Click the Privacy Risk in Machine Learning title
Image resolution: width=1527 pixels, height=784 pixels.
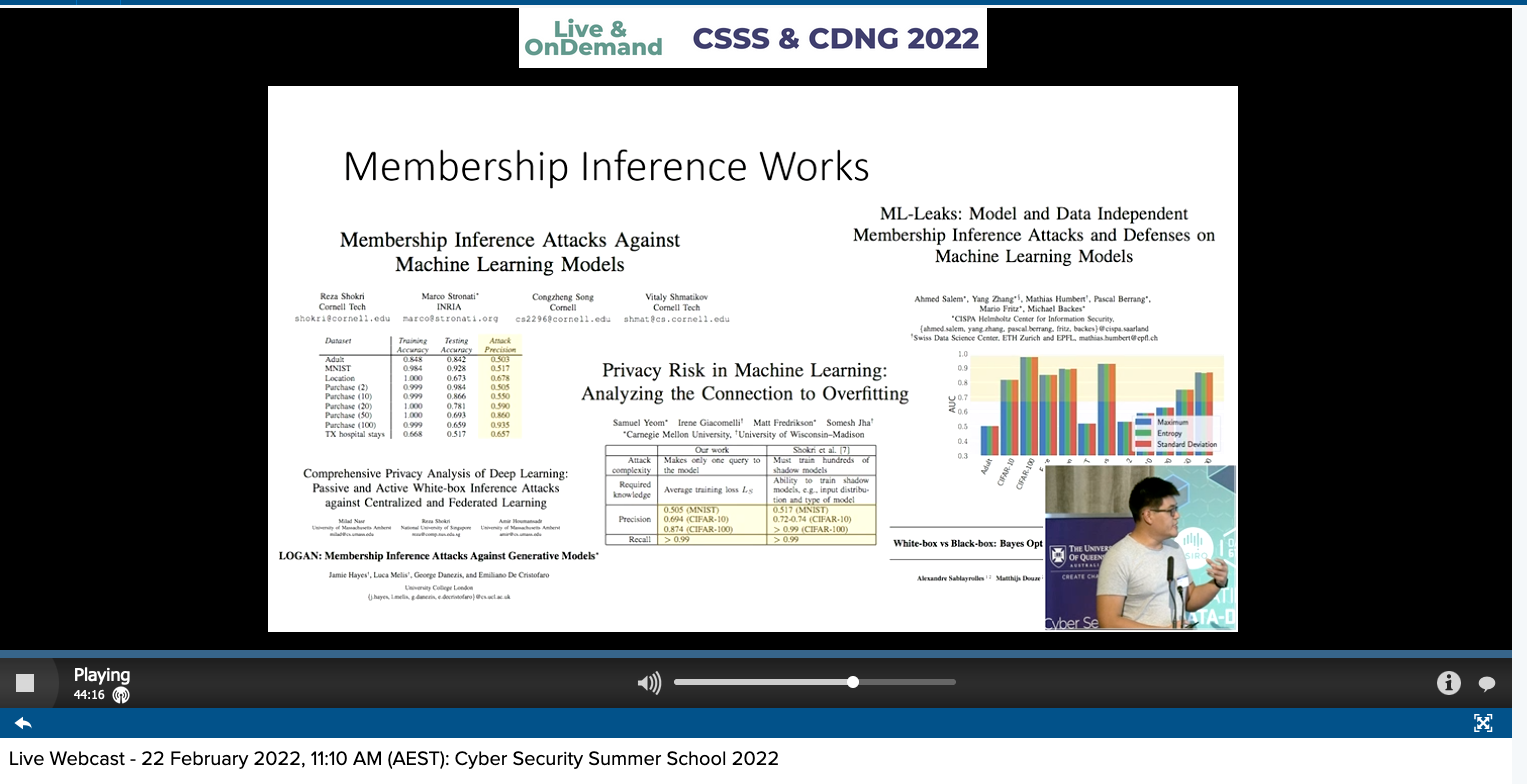[745, 380]
